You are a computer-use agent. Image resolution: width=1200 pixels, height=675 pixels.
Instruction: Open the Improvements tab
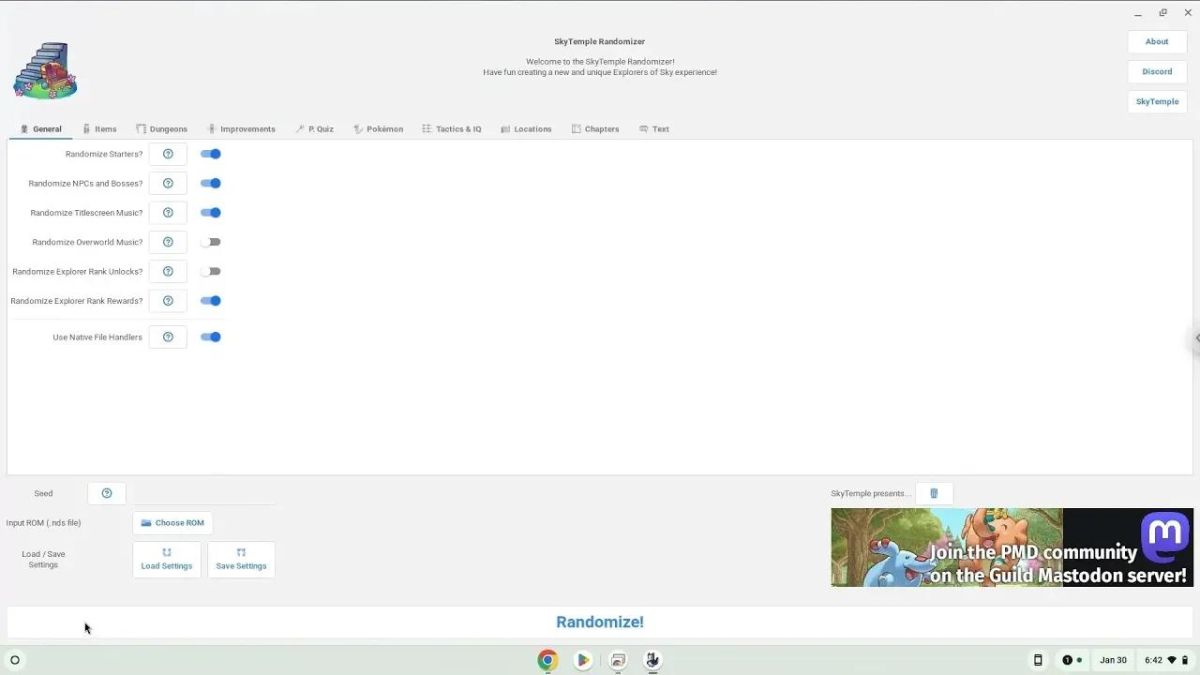(x=241, y=129)
